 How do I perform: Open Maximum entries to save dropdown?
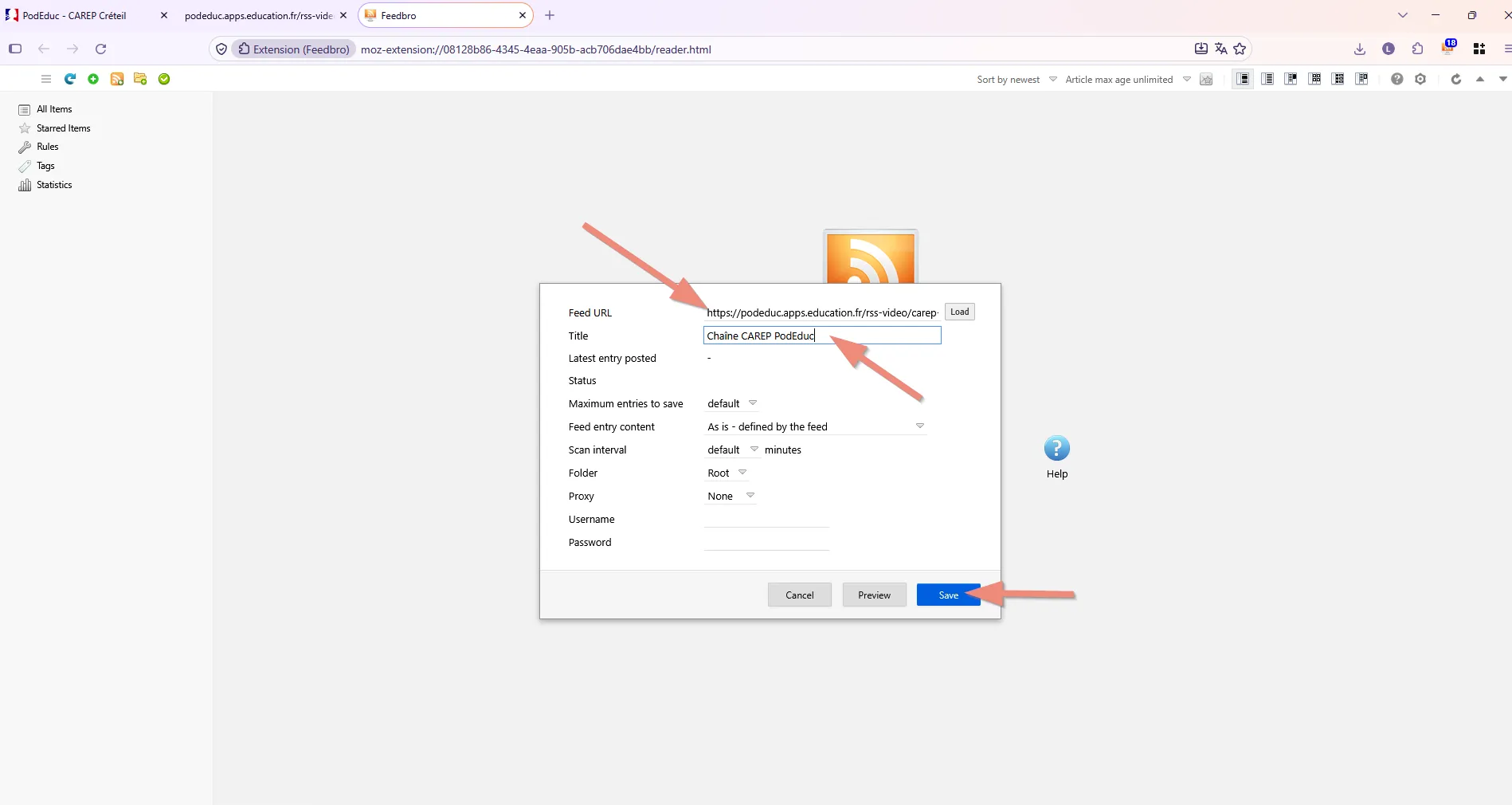coord(731,403)
